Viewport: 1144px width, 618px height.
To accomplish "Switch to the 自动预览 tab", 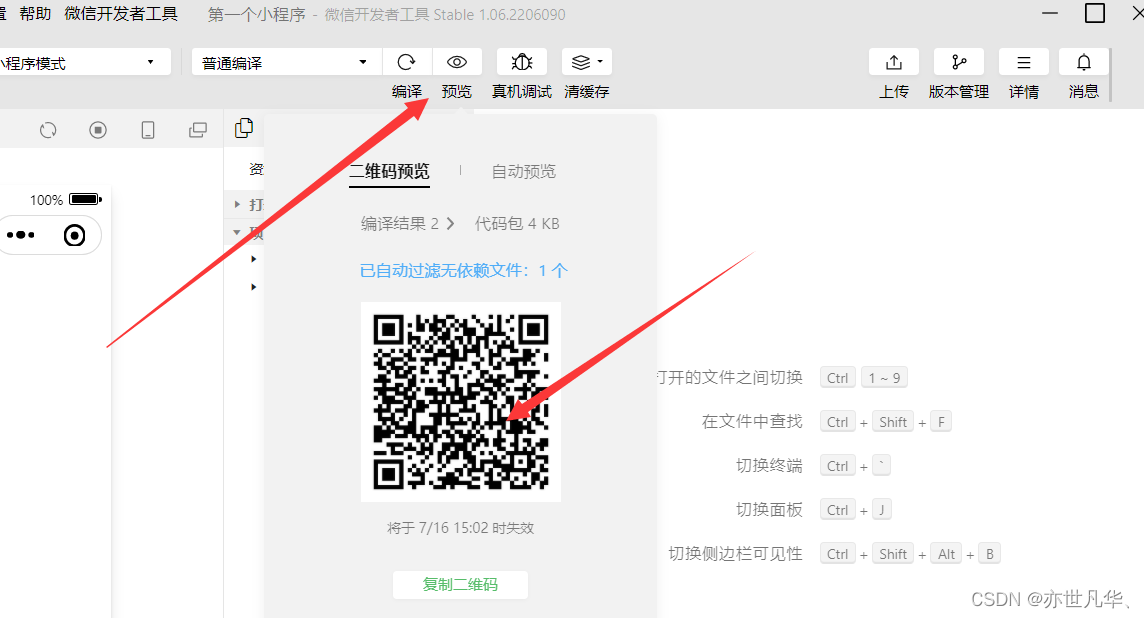I will (524, 171).
